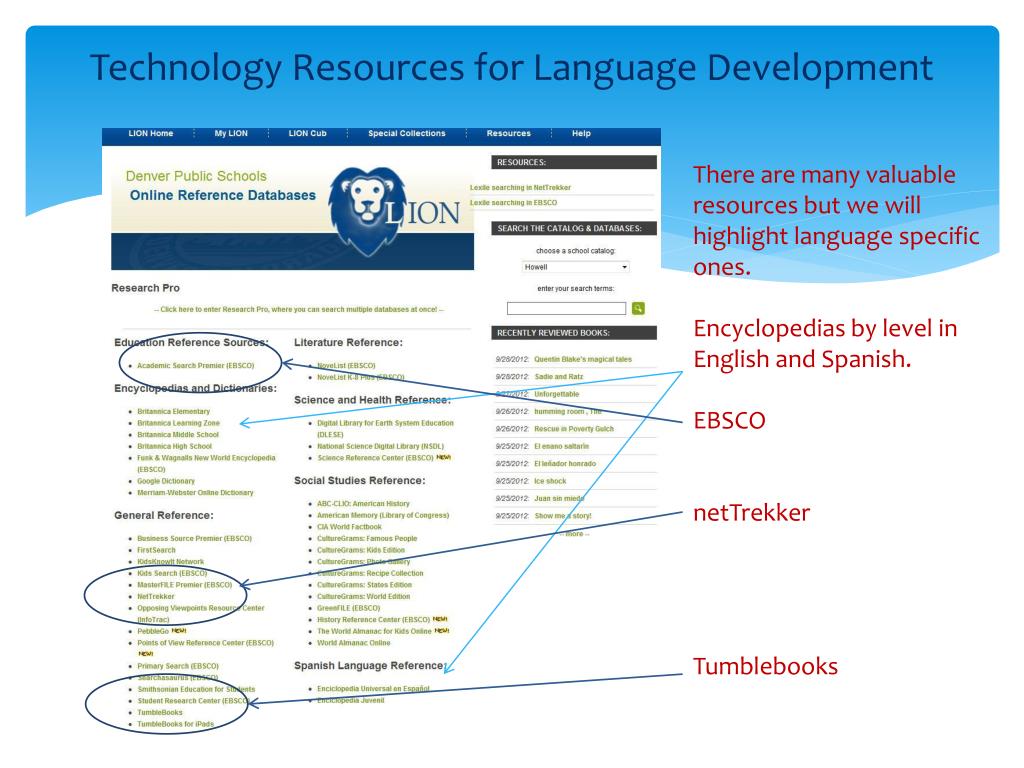Click Lexile searching in EBSCO link

514,202
